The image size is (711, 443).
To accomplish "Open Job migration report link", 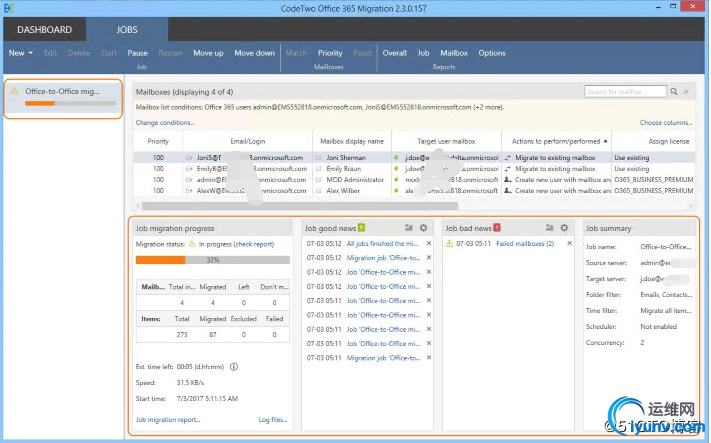I will click(x=168, y=419).
